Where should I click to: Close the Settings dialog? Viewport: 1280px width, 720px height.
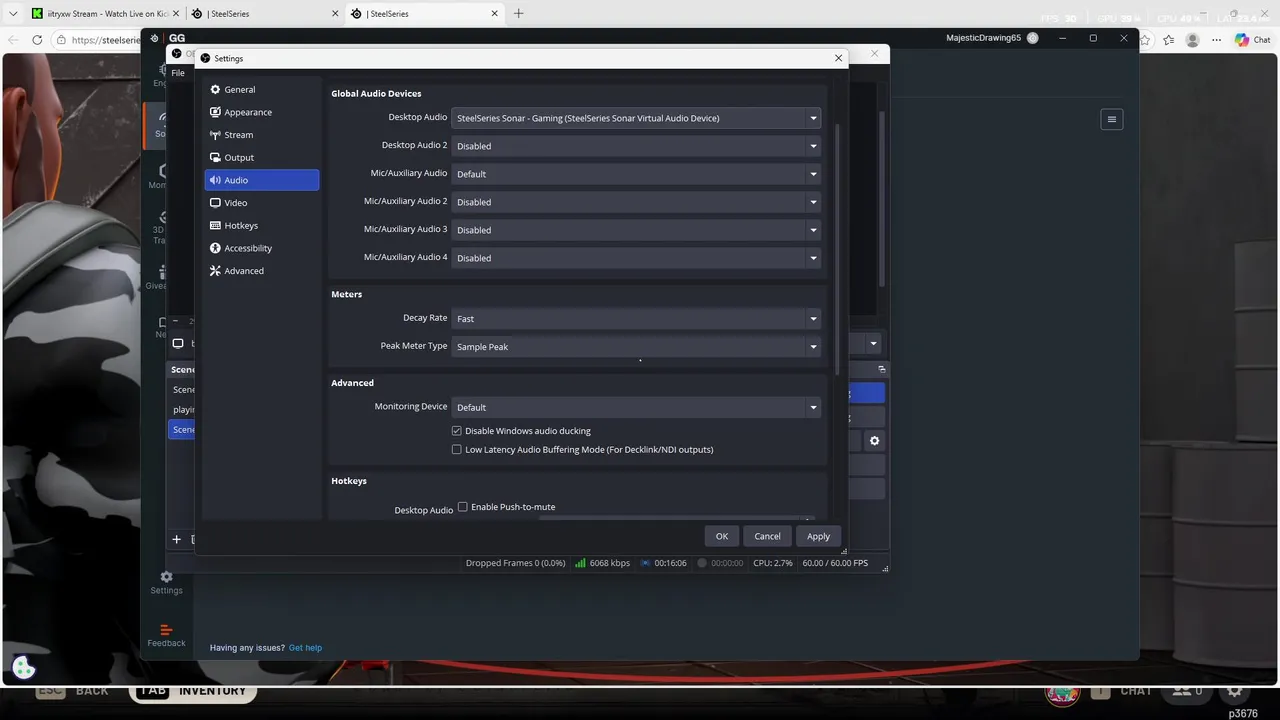[x=838, y=58]
